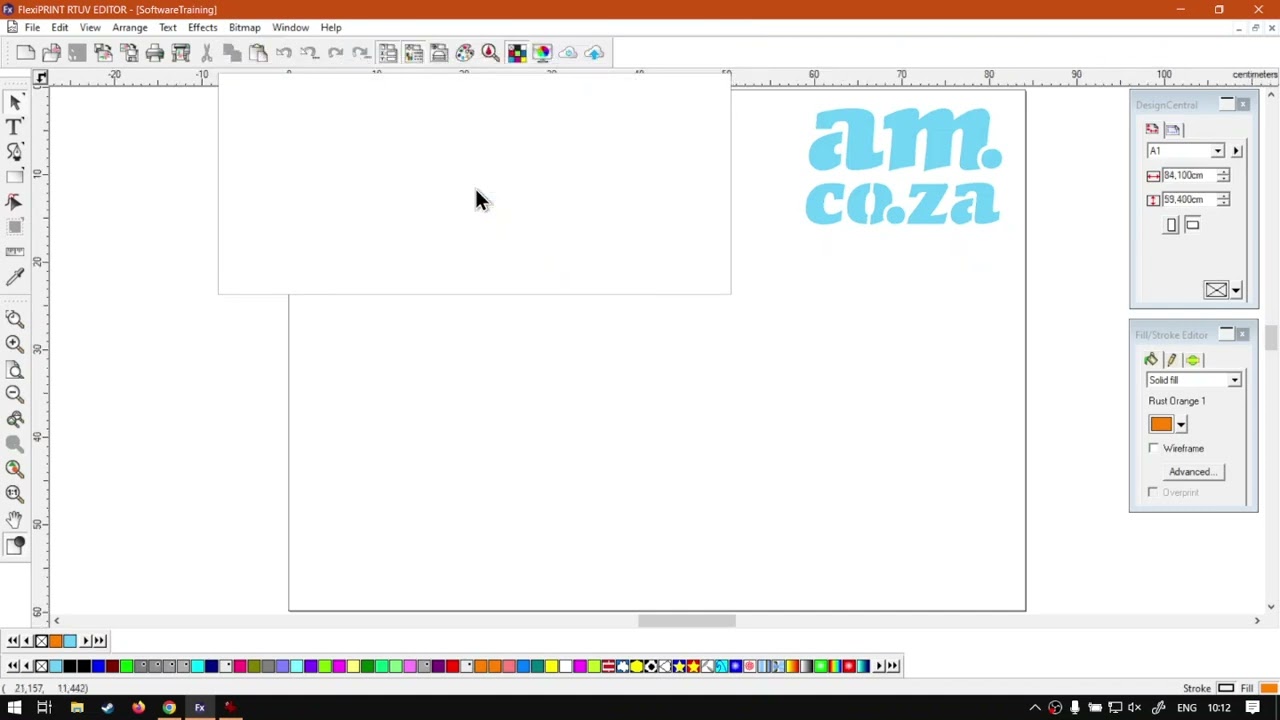Enable the Wireframe checkbox

[x=1154, y=449]
